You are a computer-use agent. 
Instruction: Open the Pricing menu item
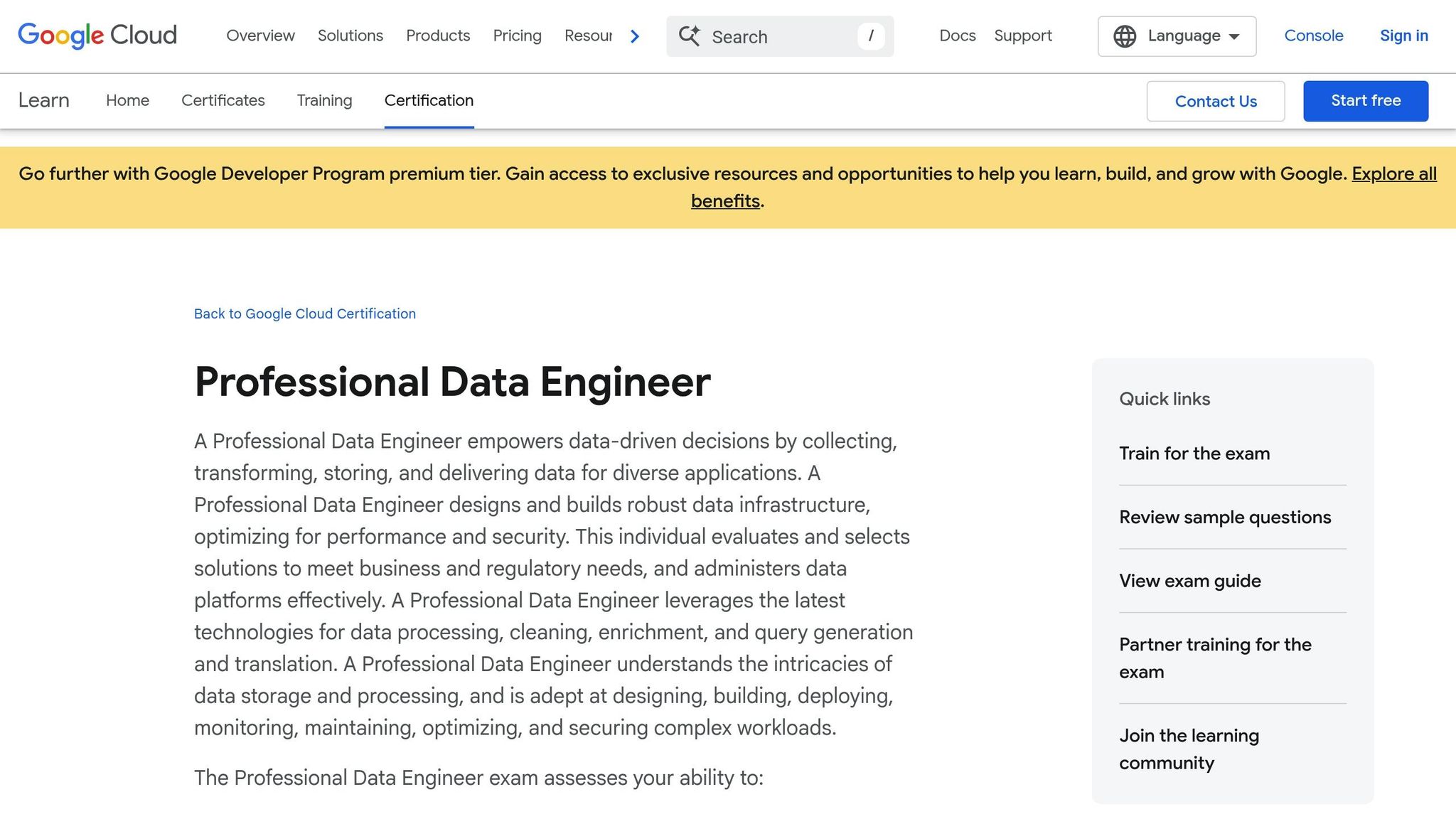[517, 36]
